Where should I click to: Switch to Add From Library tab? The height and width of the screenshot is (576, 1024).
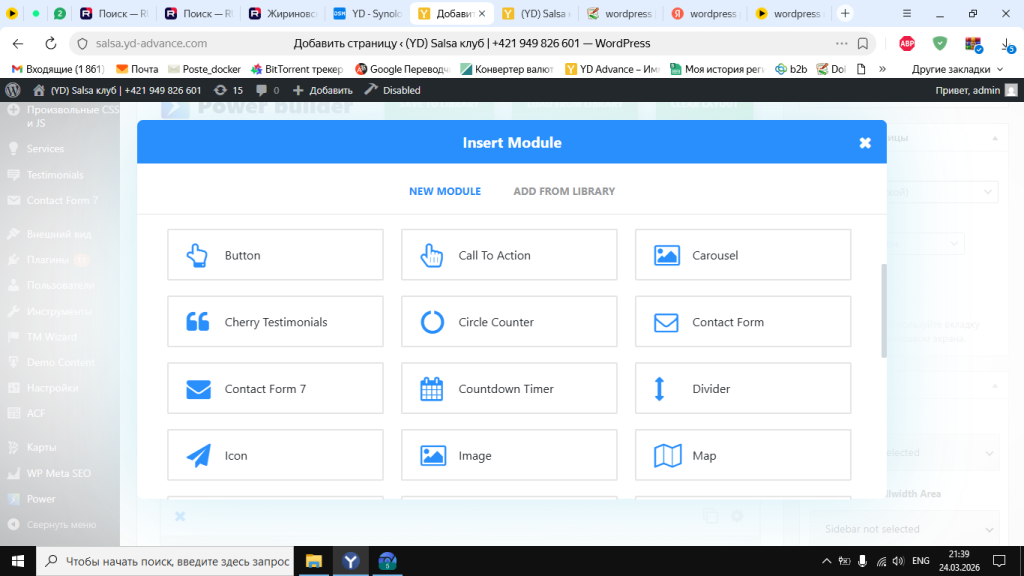tap(564, 191)
